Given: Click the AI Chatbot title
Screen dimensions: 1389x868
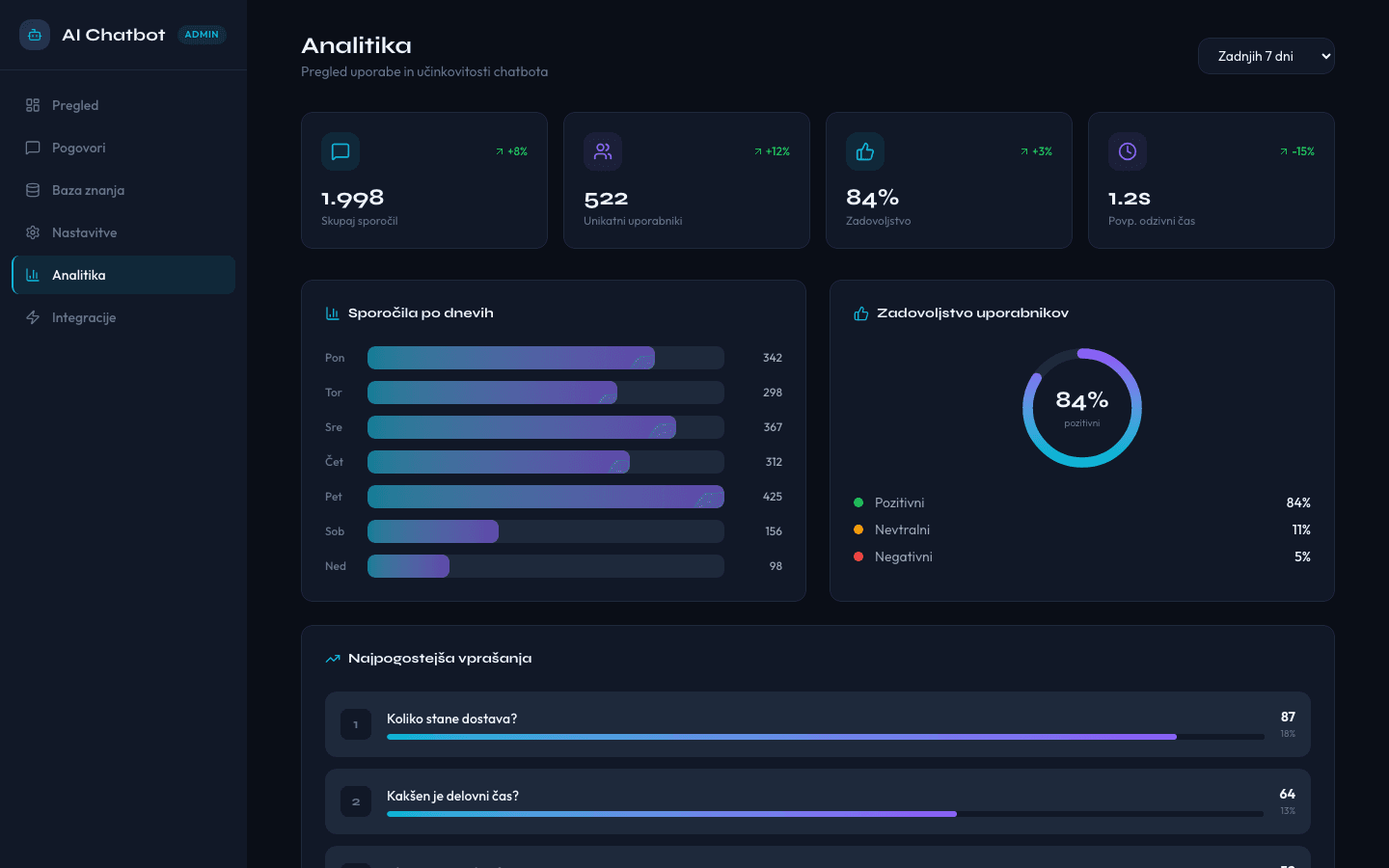Looking at the screenshot, I should click(x=114, y=35).
